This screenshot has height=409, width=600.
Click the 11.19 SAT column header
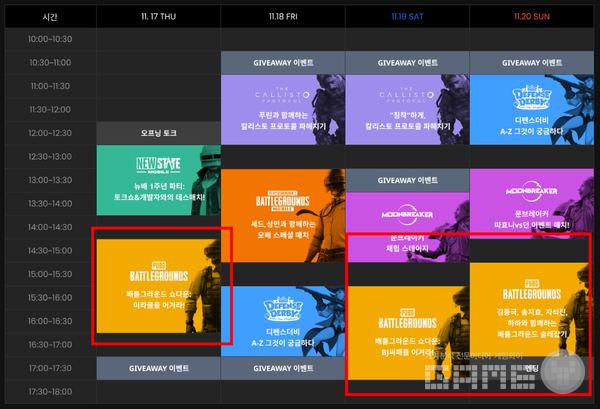407,16
